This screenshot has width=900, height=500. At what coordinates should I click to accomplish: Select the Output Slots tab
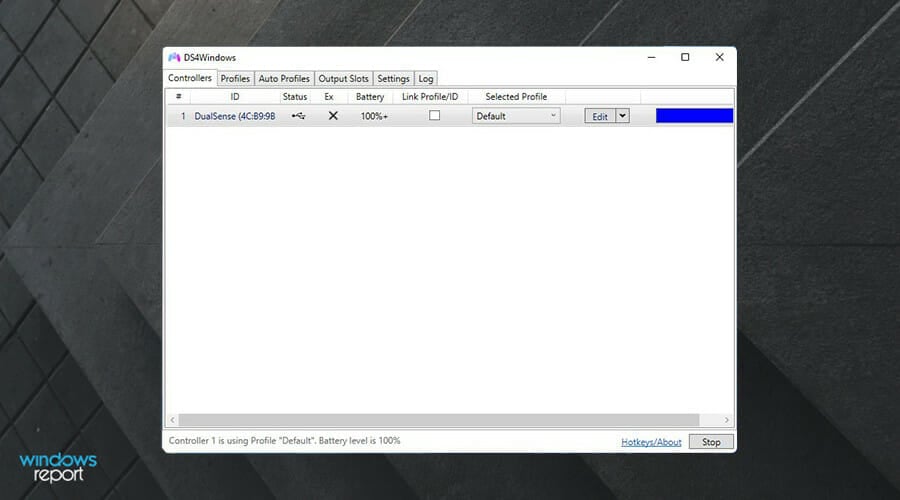[343, 79]
